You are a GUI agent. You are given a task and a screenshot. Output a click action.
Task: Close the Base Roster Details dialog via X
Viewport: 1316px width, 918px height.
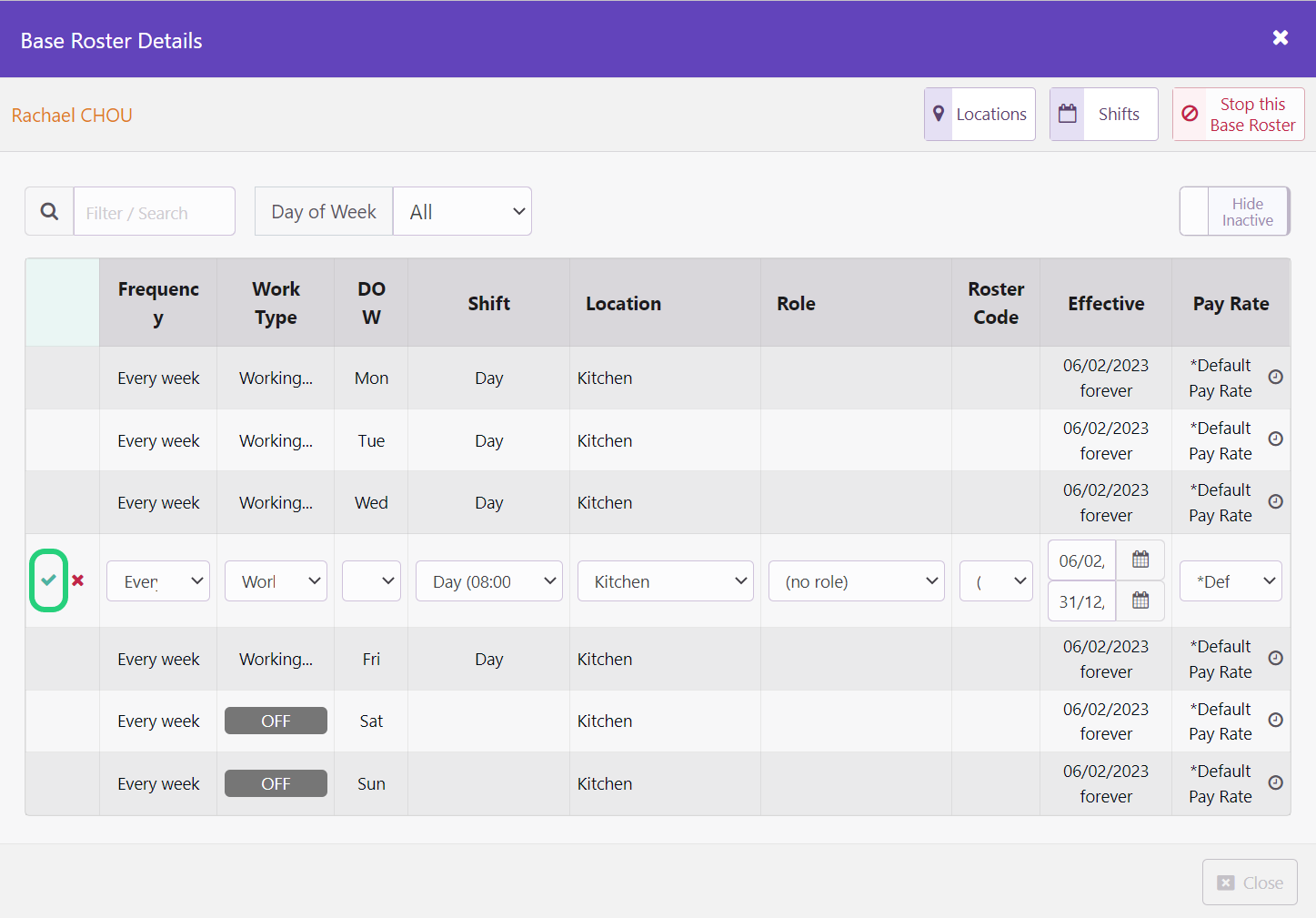1281,37
